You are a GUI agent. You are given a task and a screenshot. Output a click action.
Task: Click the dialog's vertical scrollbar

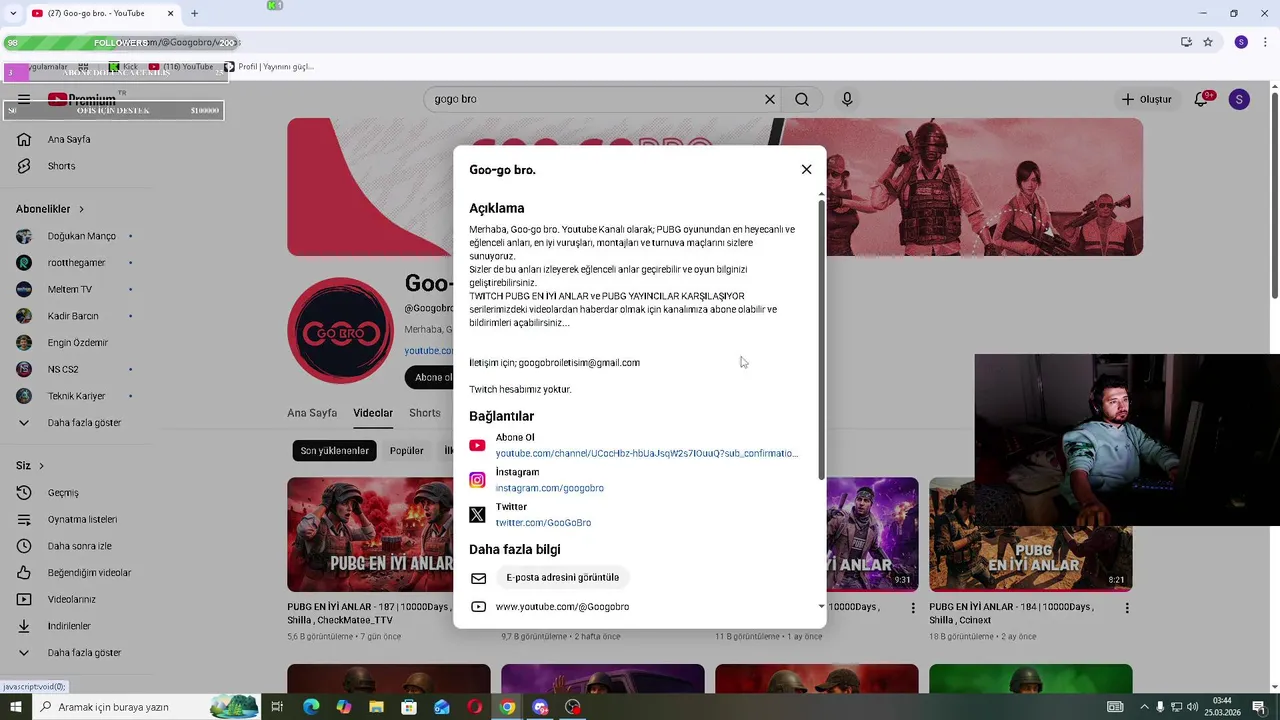[x=822, y=340]
